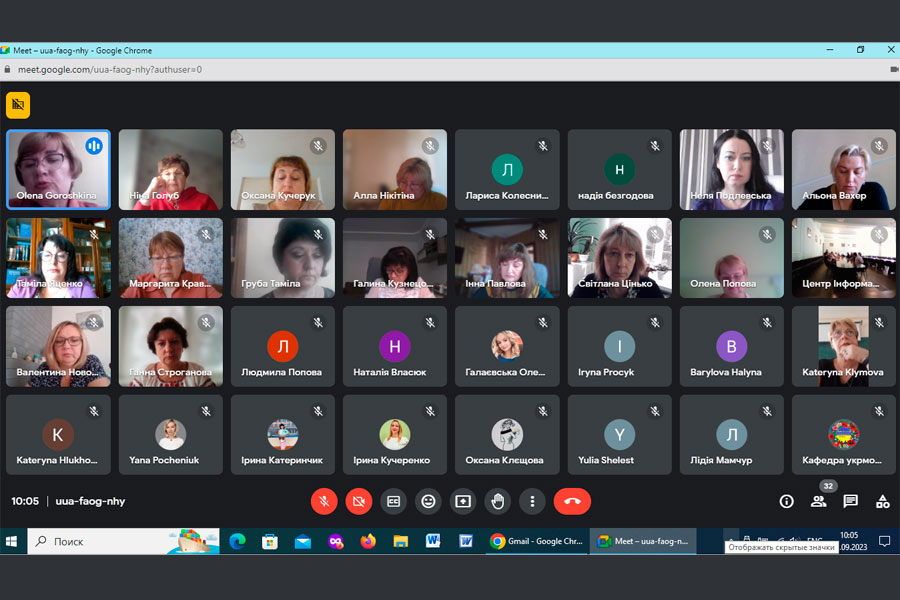Select Ніна Голуб's video tile
The width and height of the screenshot is (900, 600).
170,169
